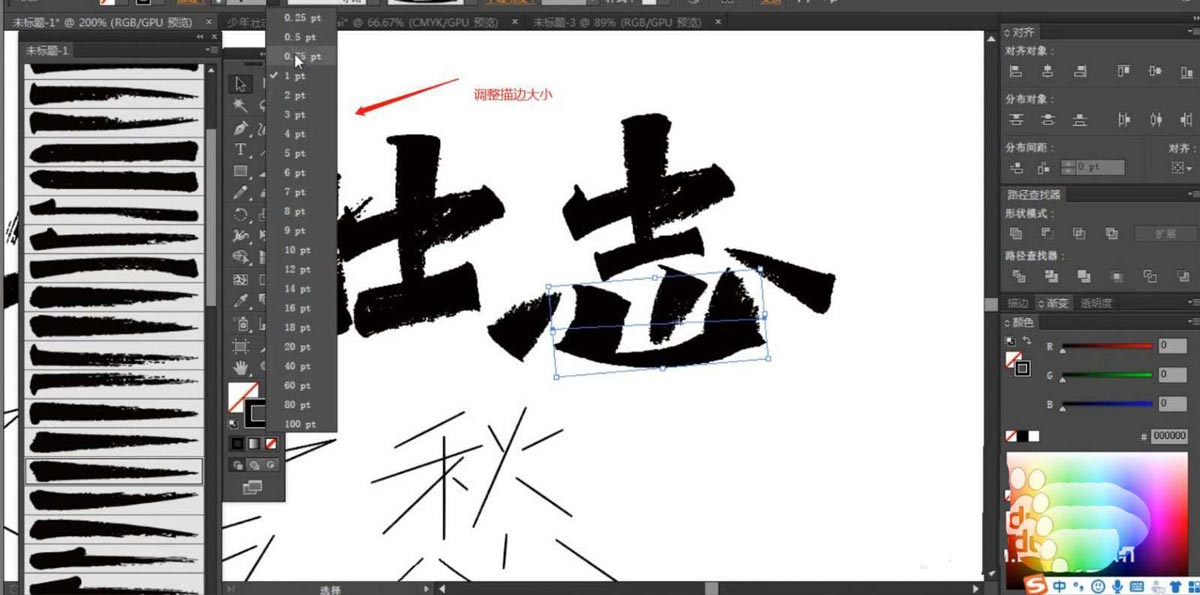Screen dimensions: 1200x595
Task: Select the Type tool
Action: (x=241, y=150)
